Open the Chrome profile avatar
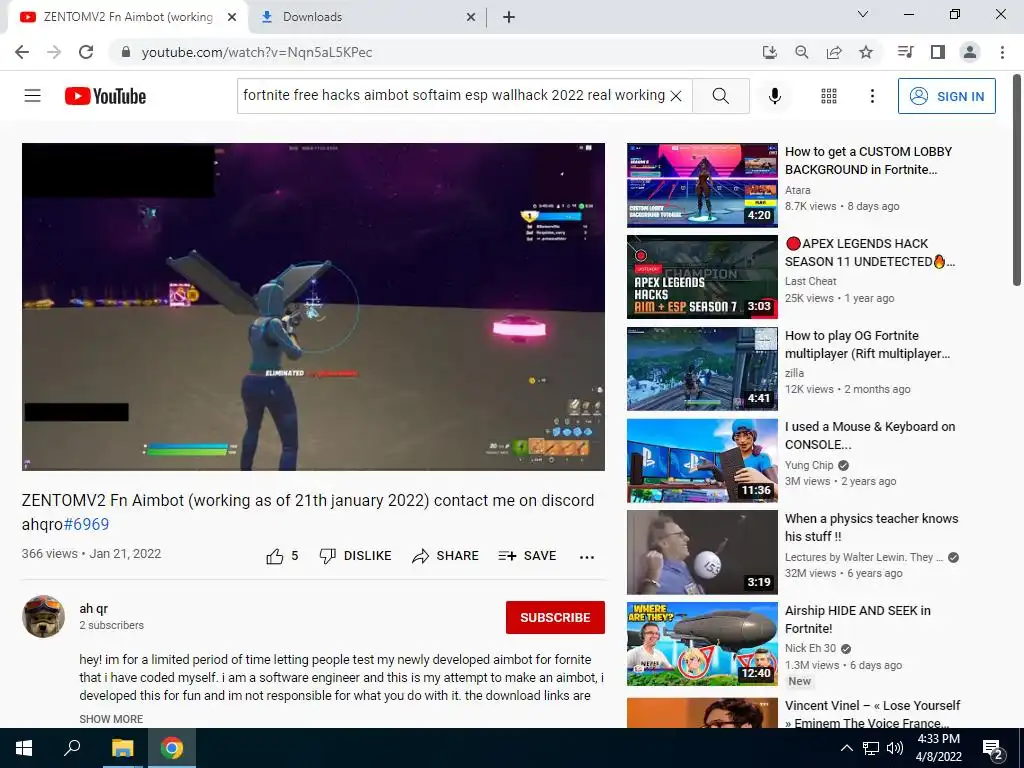The height and width of the screenshot is (768, 1024). pos(970,52)
